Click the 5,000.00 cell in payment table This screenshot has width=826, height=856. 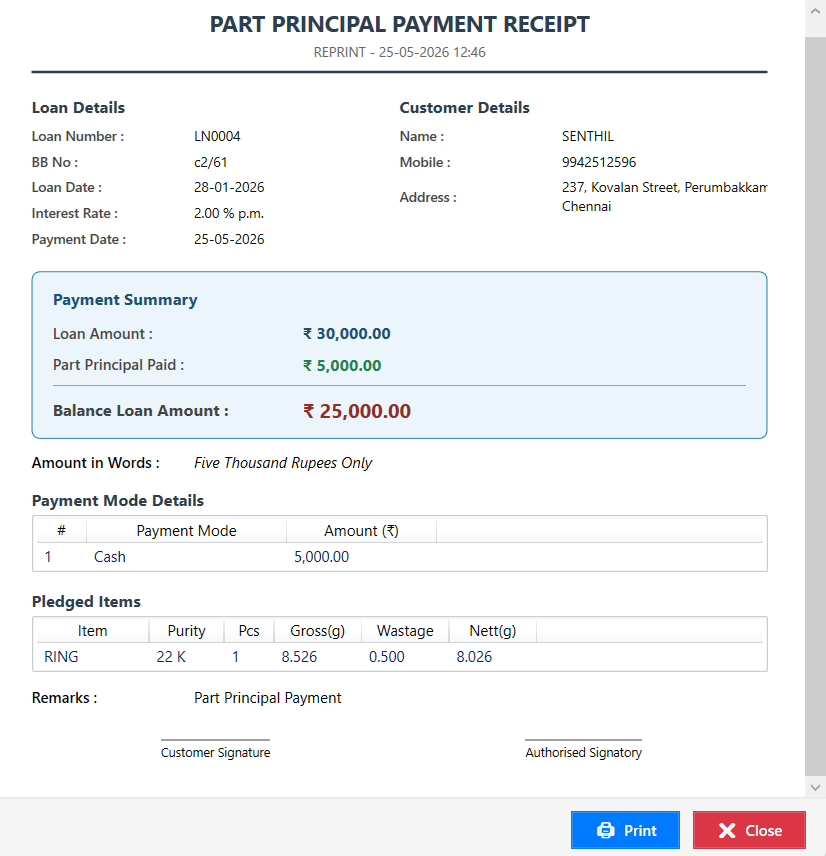point(322,557)
